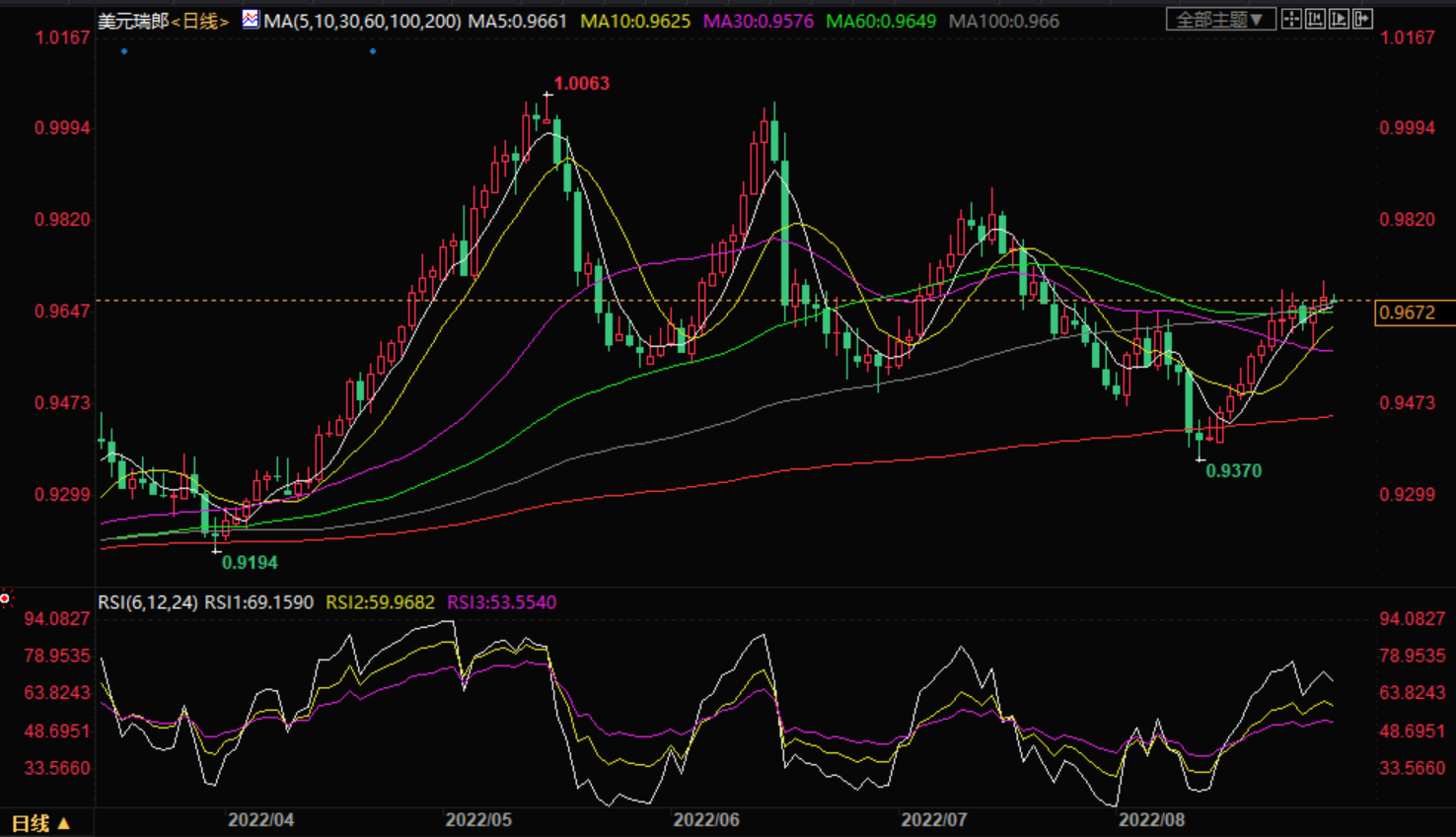Open the 全部主题 dropdown

1220,19
